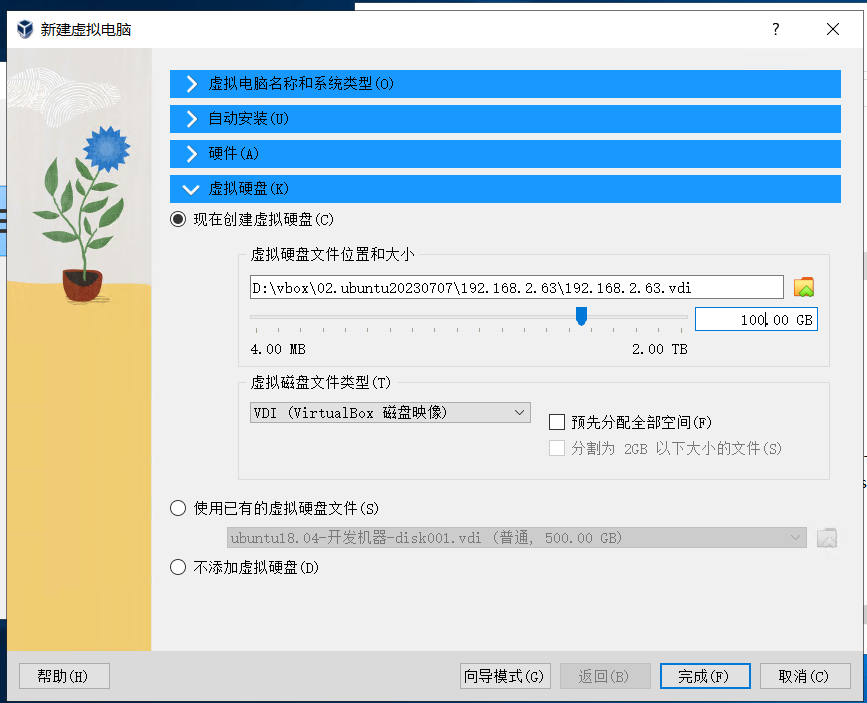Open 帮助(H) help button
Viewport: 867px width, 703px height.
(x=64, y=676)
